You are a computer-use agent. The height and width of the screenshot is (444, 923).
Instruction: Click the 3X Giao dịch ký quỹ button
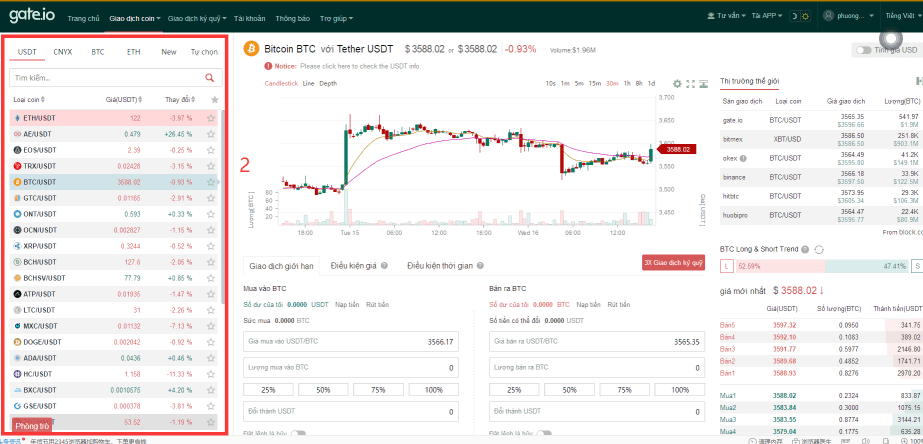[673, 263]
